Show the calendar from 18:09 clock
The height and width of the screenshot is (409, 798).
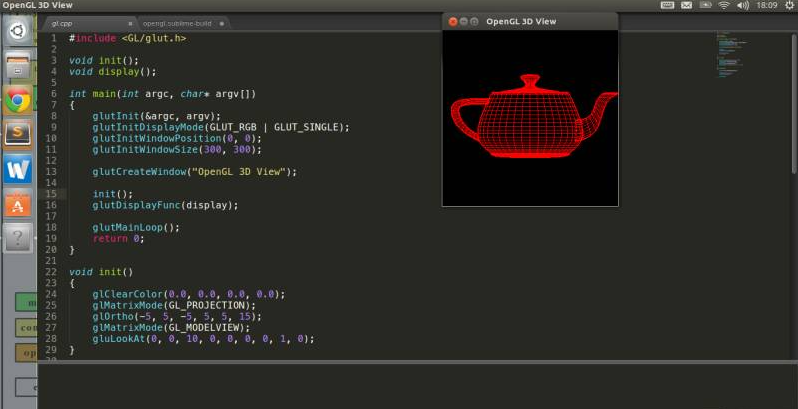pos(766,5)
